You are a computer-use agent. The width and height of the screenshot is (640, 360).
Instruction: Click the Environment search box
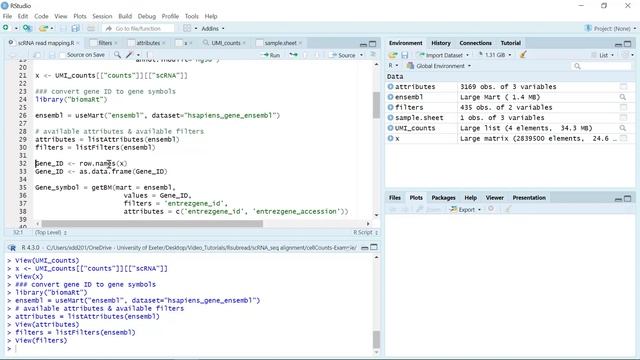(x=602, y=66)
